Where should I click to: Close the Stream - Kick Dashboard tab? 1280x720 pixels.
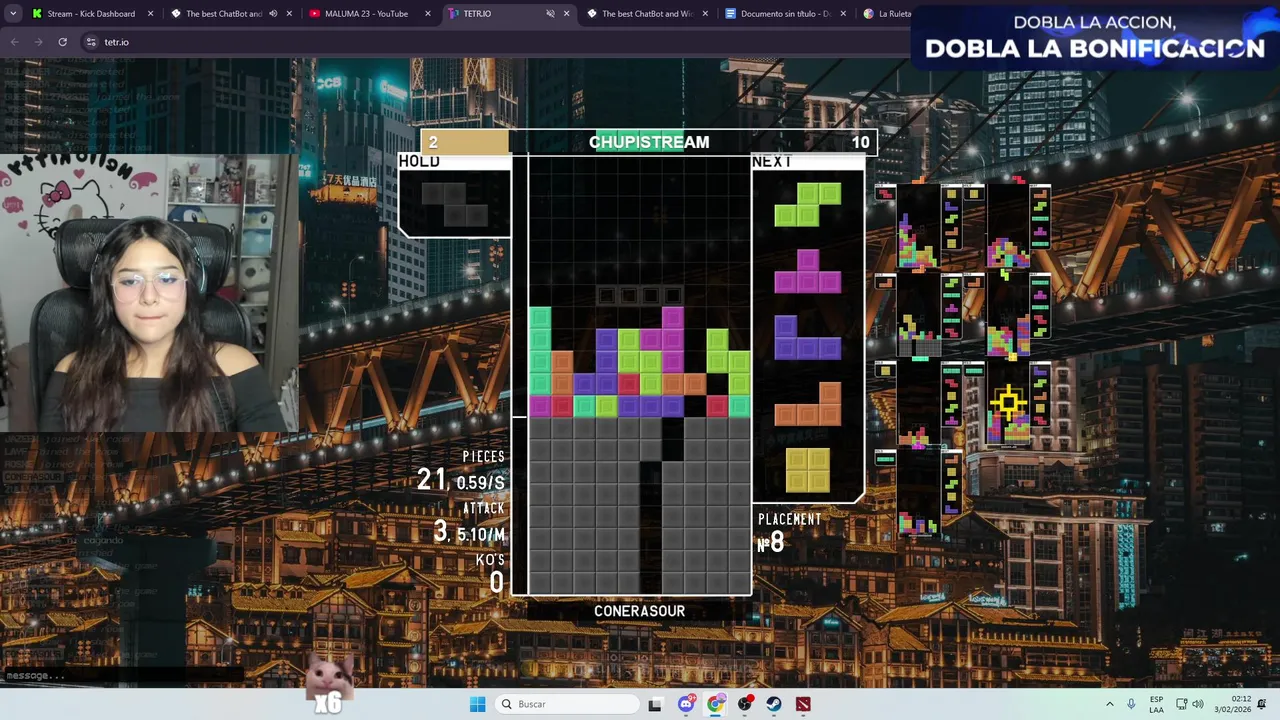(151, 14)
